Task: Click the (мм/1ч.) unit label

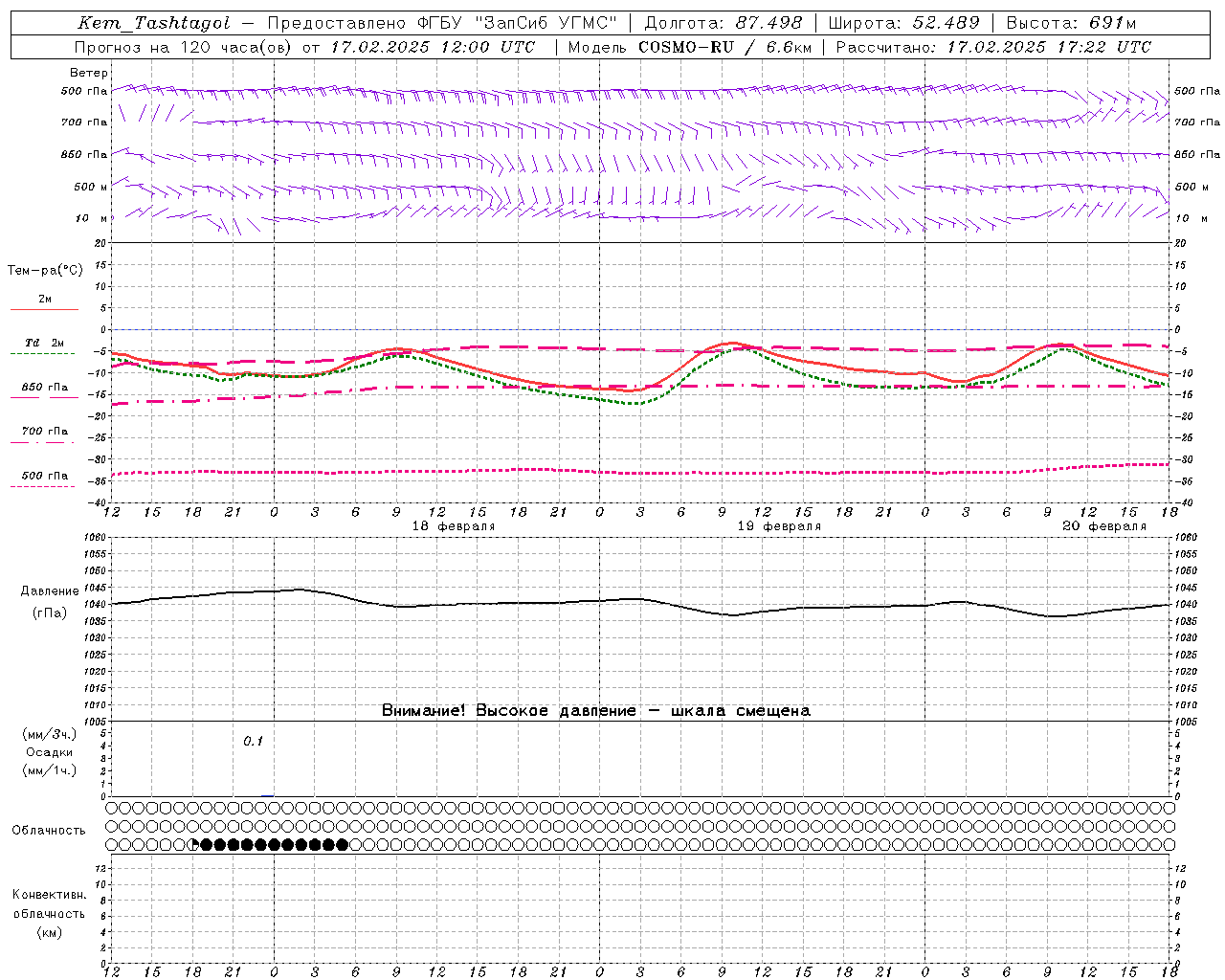Action: (x=49, y=770)
